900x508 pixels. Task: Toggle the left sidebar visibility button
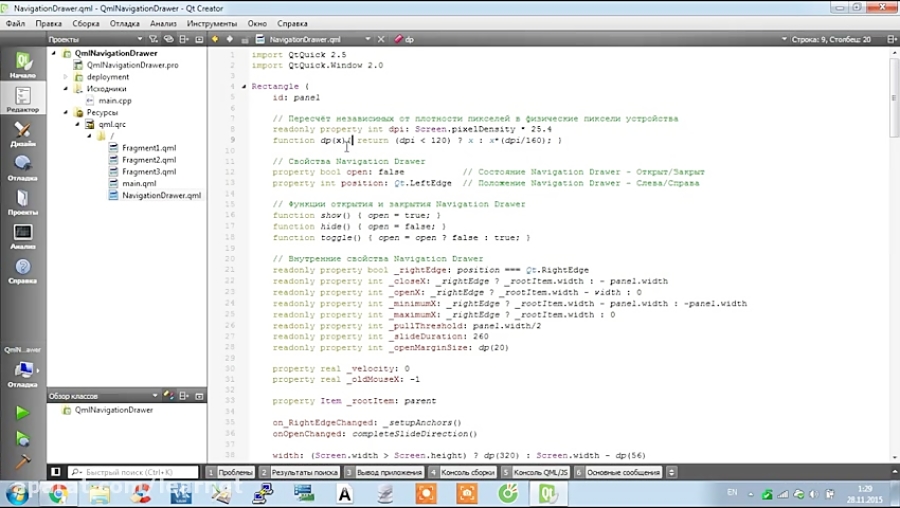pyautogui.click(x=56, y=472)
